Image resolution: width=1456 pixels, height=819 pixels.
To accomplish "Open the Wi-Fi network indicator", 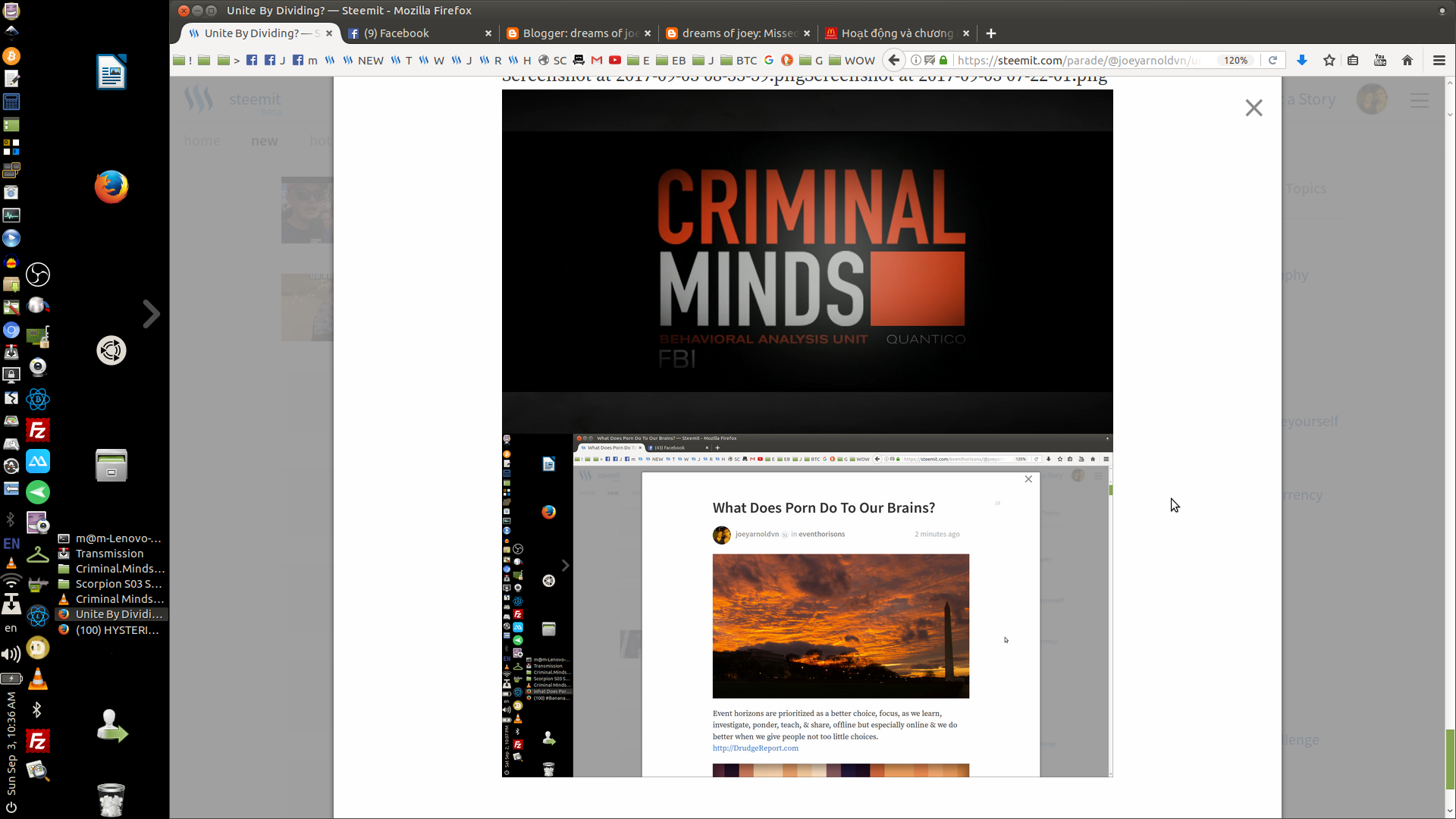I will point(11,582).
